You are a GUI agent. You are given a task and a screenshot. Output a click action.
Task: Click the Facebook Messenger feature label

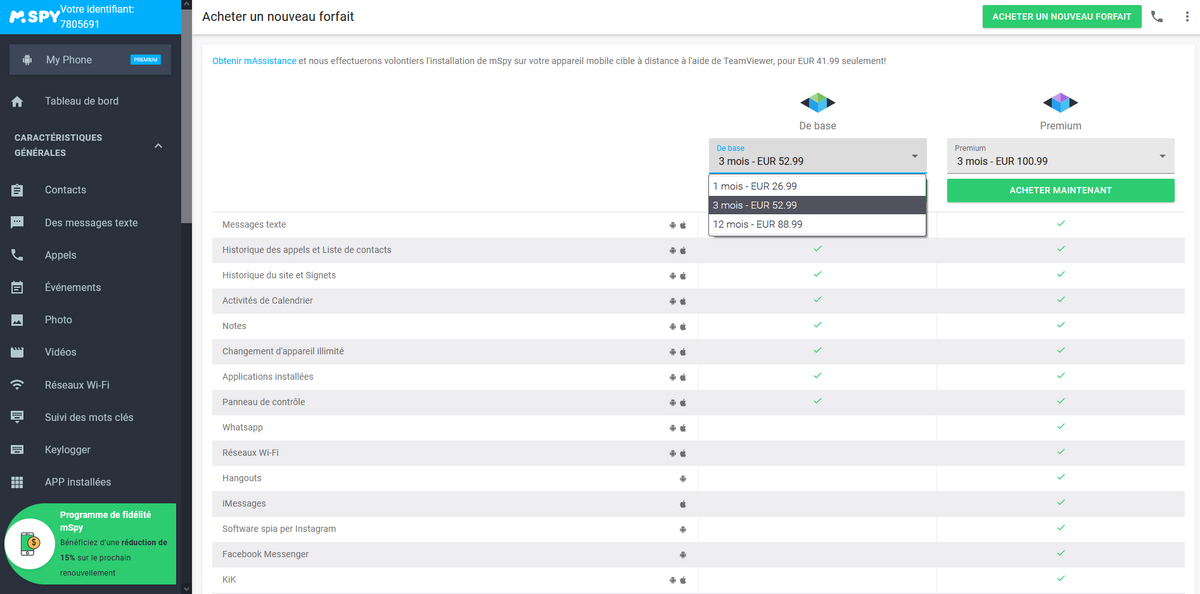point(266,554)
